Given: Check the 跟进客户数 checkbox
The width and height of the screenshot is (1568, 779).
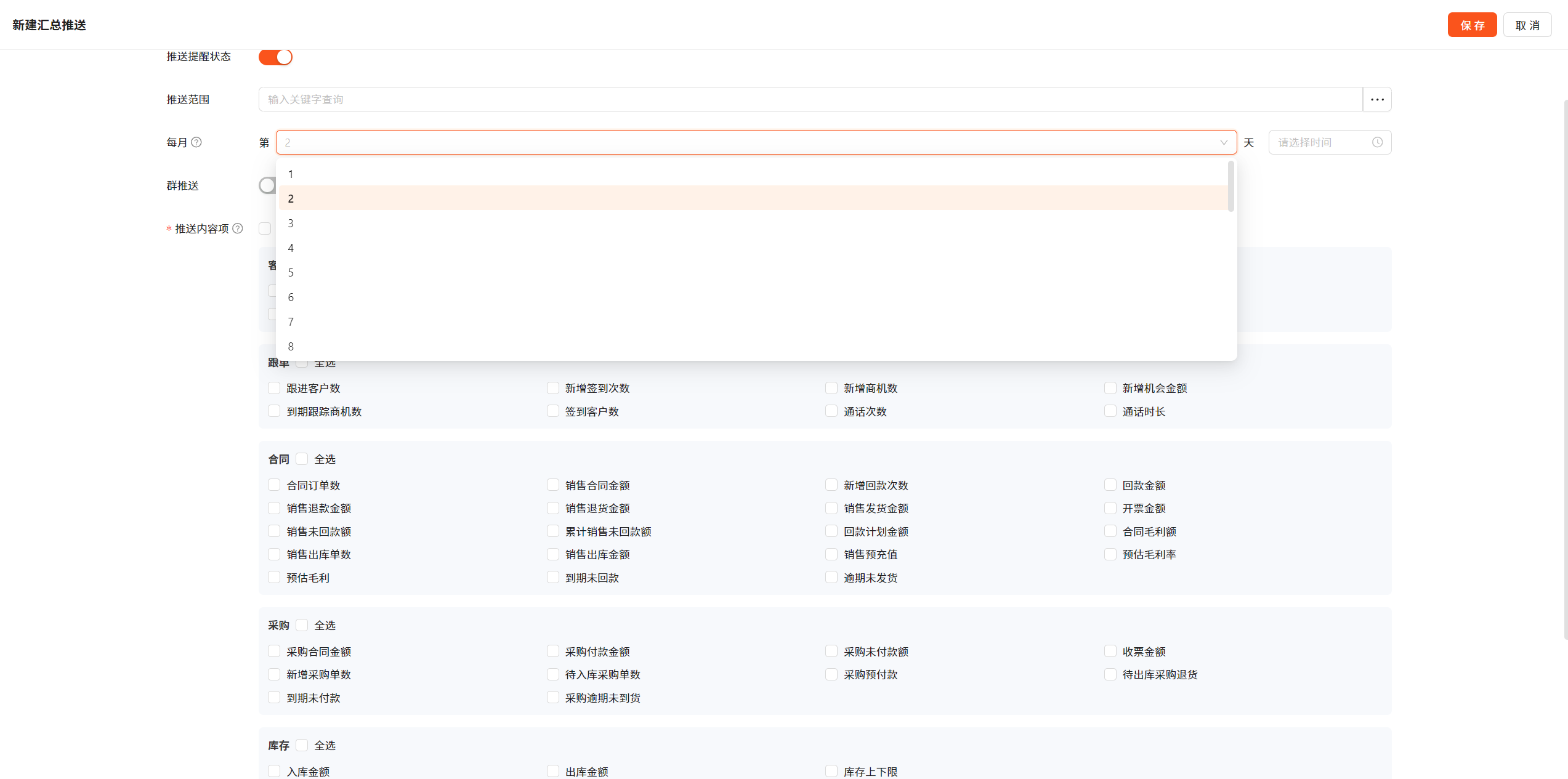Looking at the screenshot, I should (x=275, y=388).
